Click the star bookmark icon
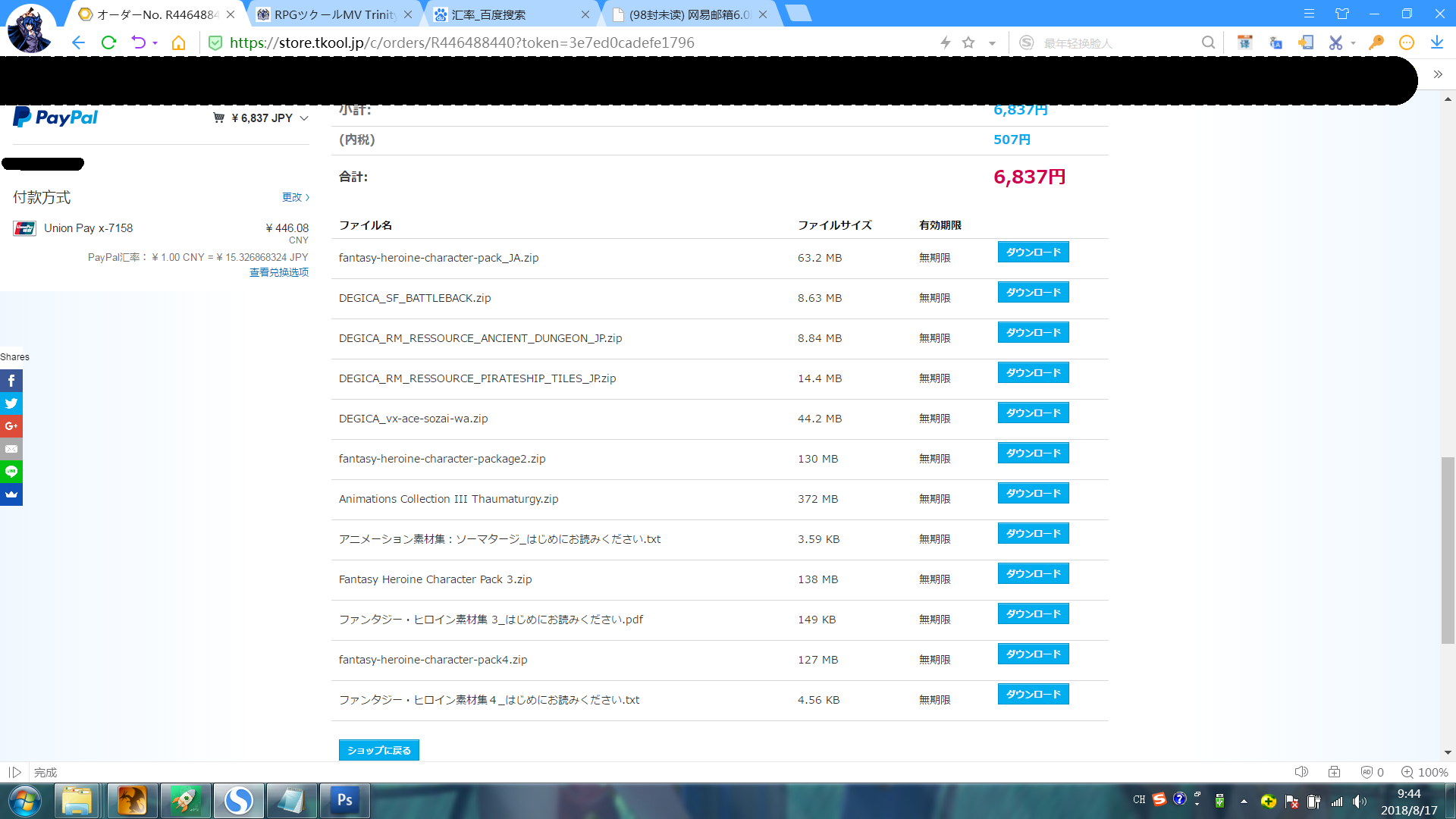 point(968,43)
